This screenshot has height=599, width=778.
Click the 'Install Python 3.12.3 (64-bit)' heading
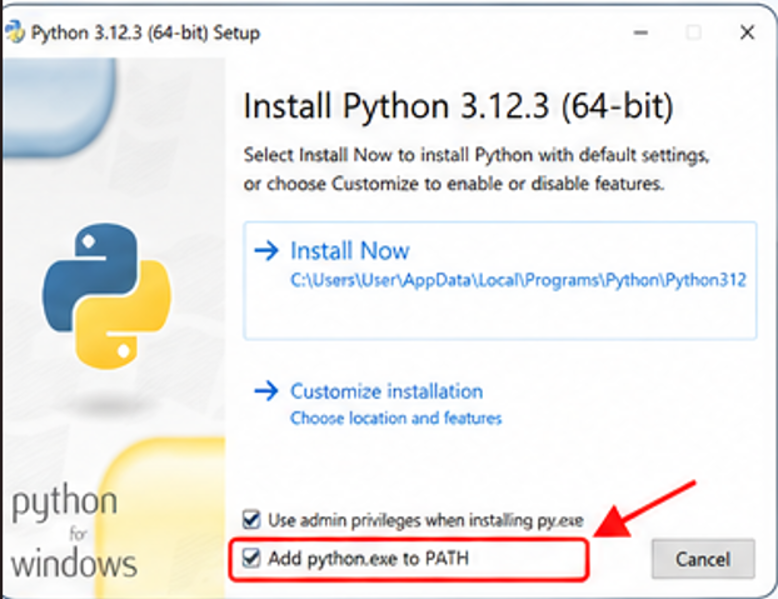point(458,106)
